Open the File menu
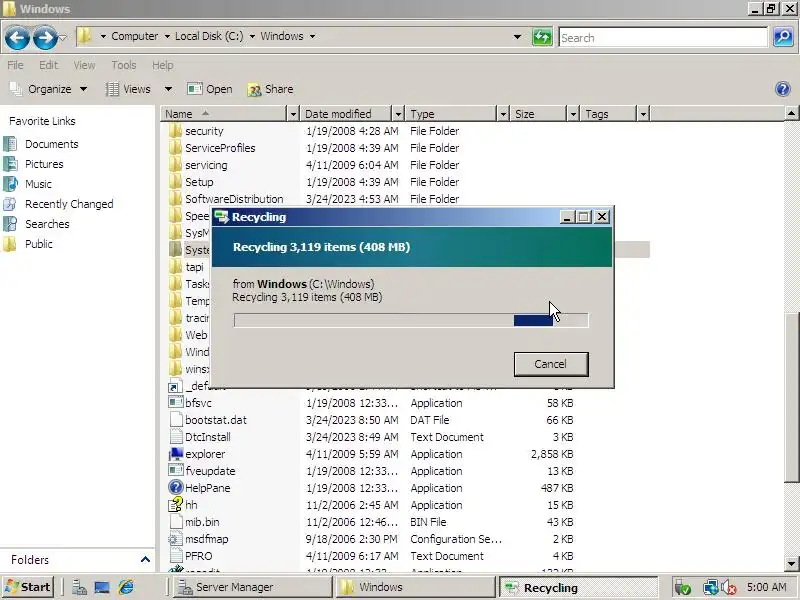This screenshot has width=800, height=600. [15, 65]
